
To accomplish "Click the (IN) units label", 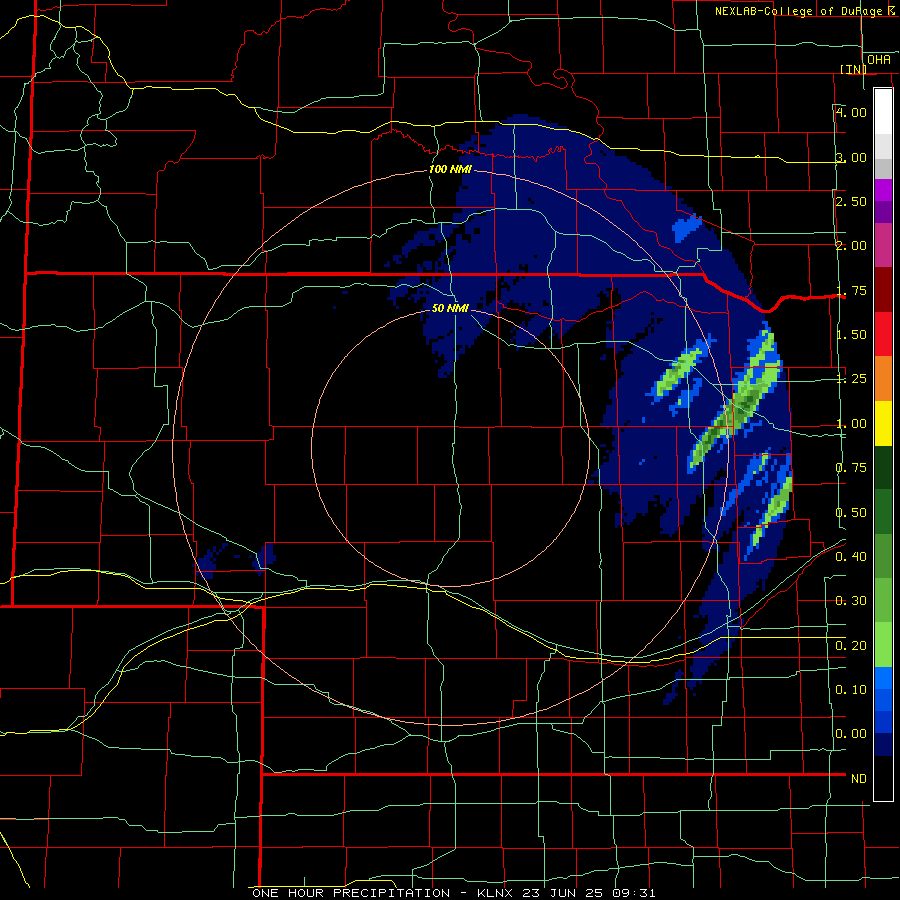I will 854,69.
